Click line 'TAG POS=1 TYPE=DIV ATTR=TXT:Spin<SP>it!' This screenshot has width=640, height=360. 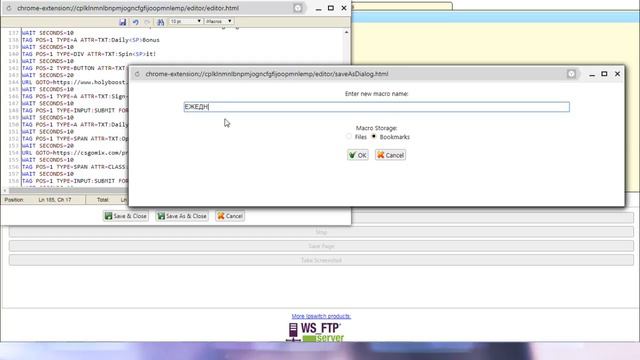89,54
